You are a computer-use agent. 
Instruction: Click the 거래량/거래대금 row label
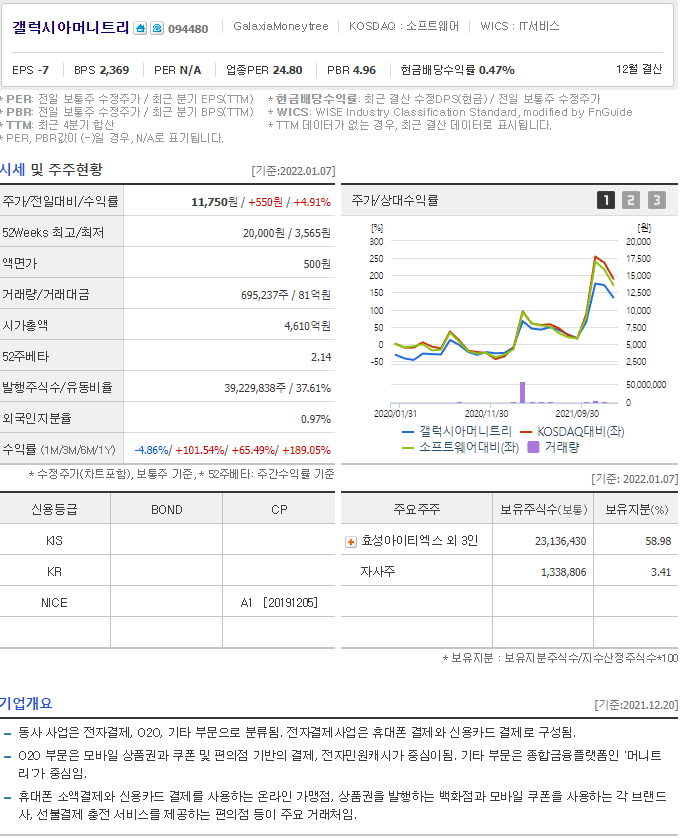tap(46, 294)
